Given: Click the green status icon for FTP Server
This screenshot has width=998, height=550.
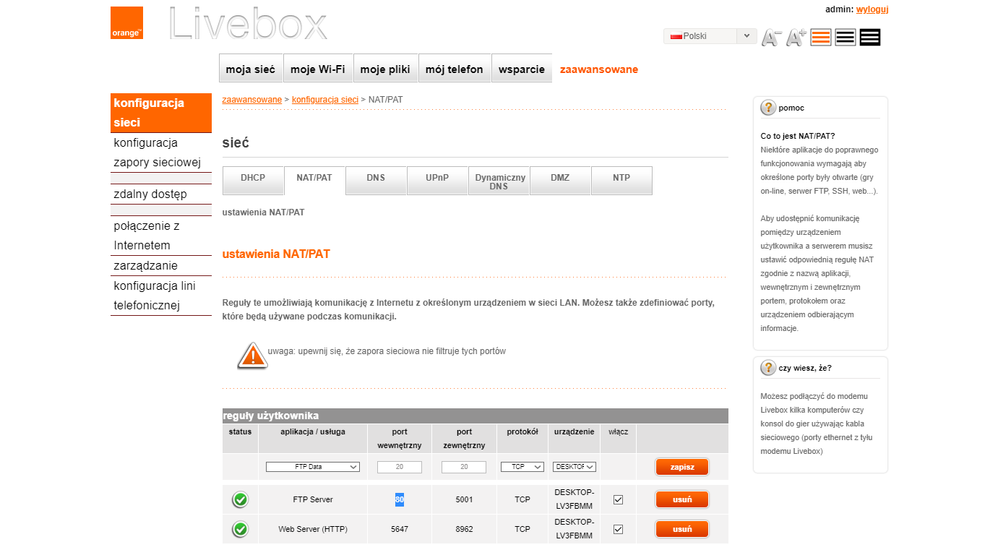Looking at the screenshot, I should (x=240, y=500).
